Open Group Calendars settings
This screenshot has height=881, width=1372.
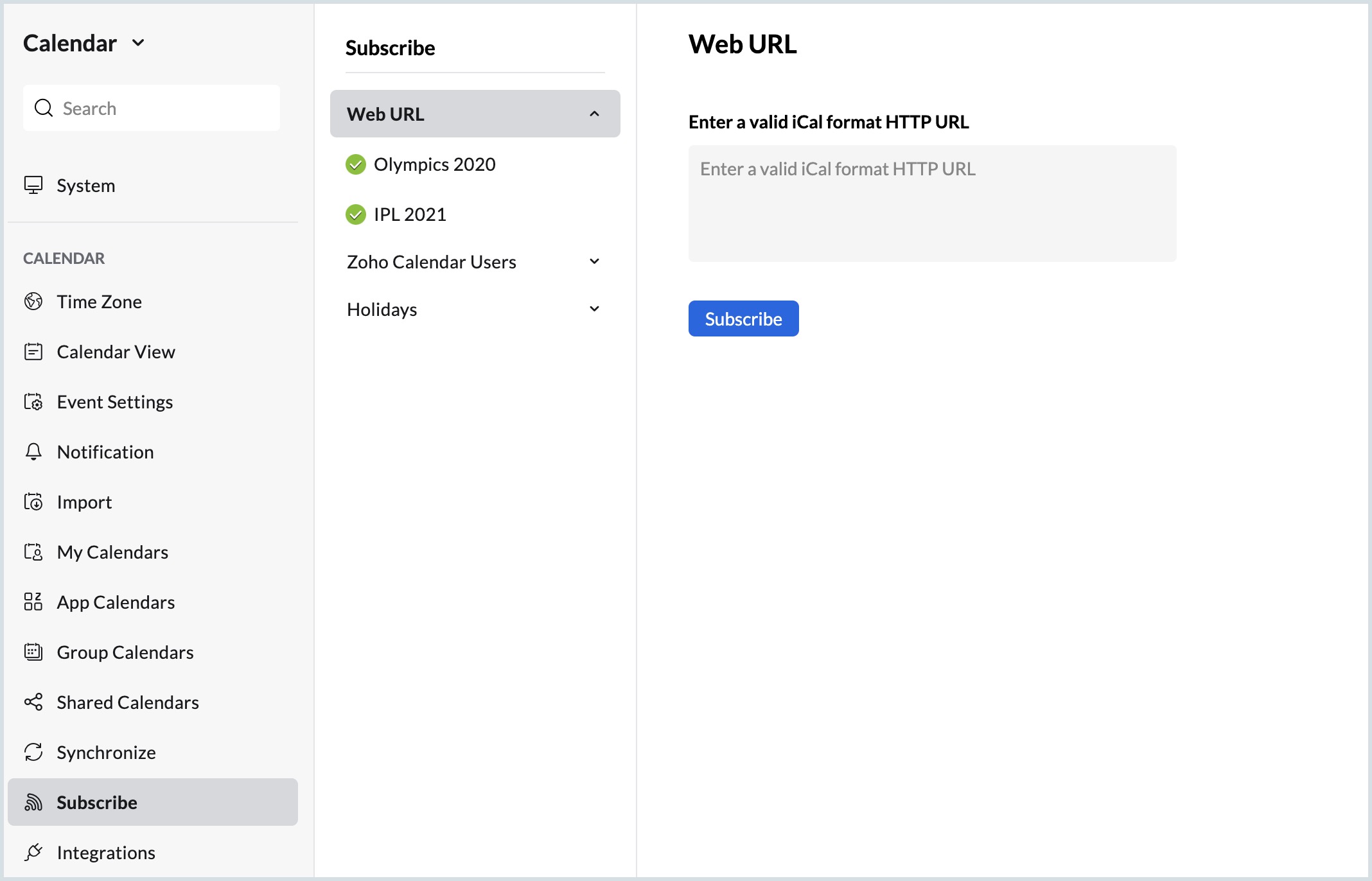click(125, 652)
